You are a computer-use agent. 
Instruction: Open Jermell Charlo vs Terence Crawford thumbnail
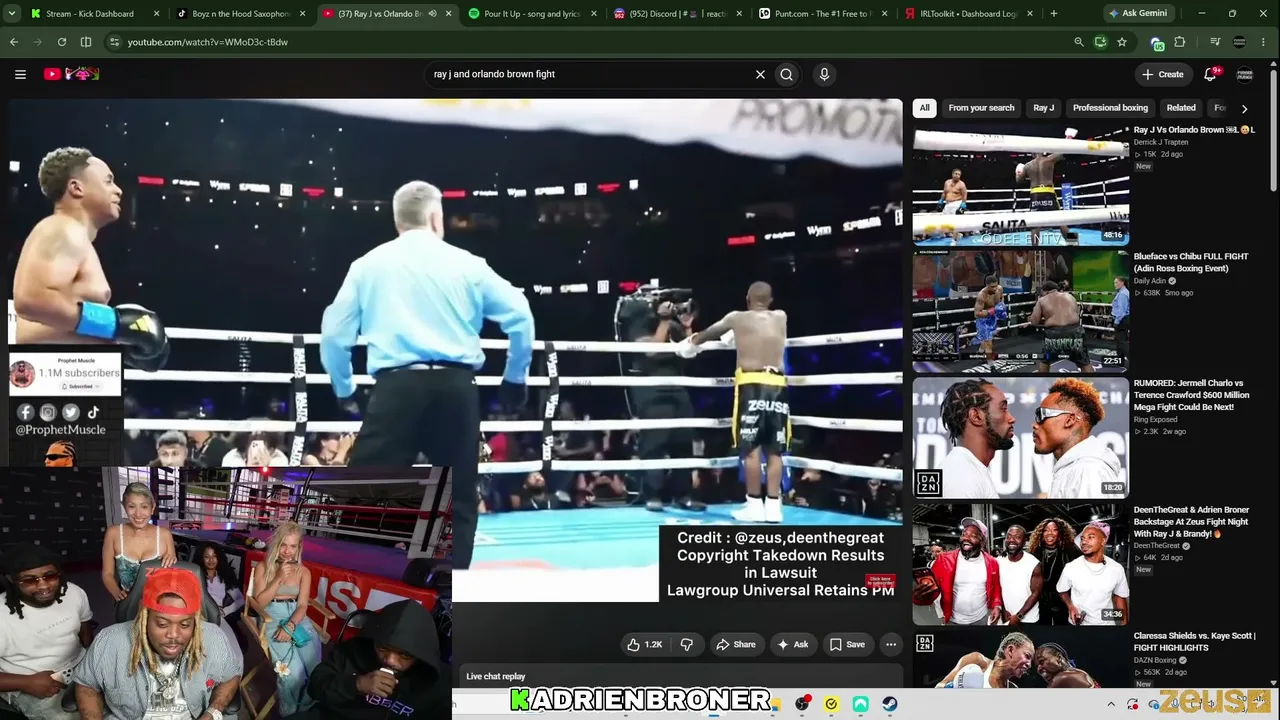coord(1021,438)
